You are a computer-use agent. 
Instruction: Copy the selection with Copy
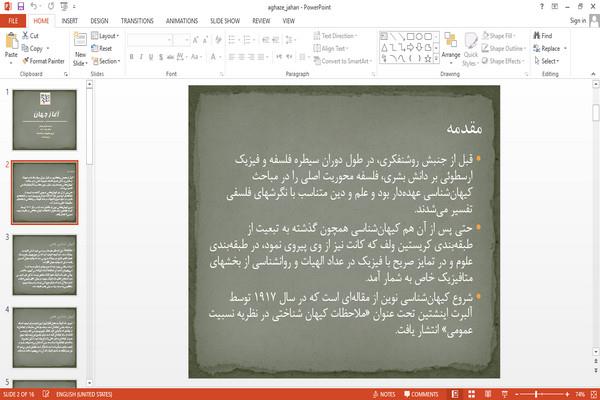[33, 48]
